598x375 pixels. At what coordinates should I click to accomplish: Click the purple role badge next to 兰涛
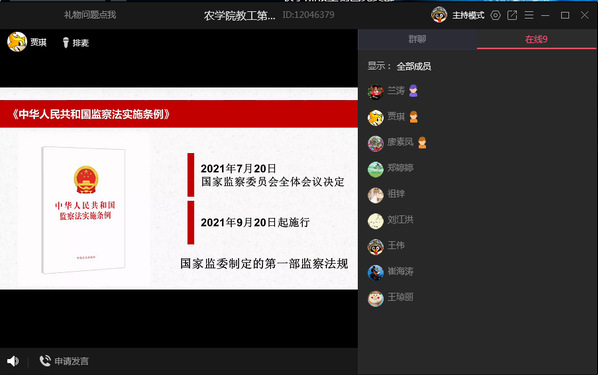pos(413,91)
